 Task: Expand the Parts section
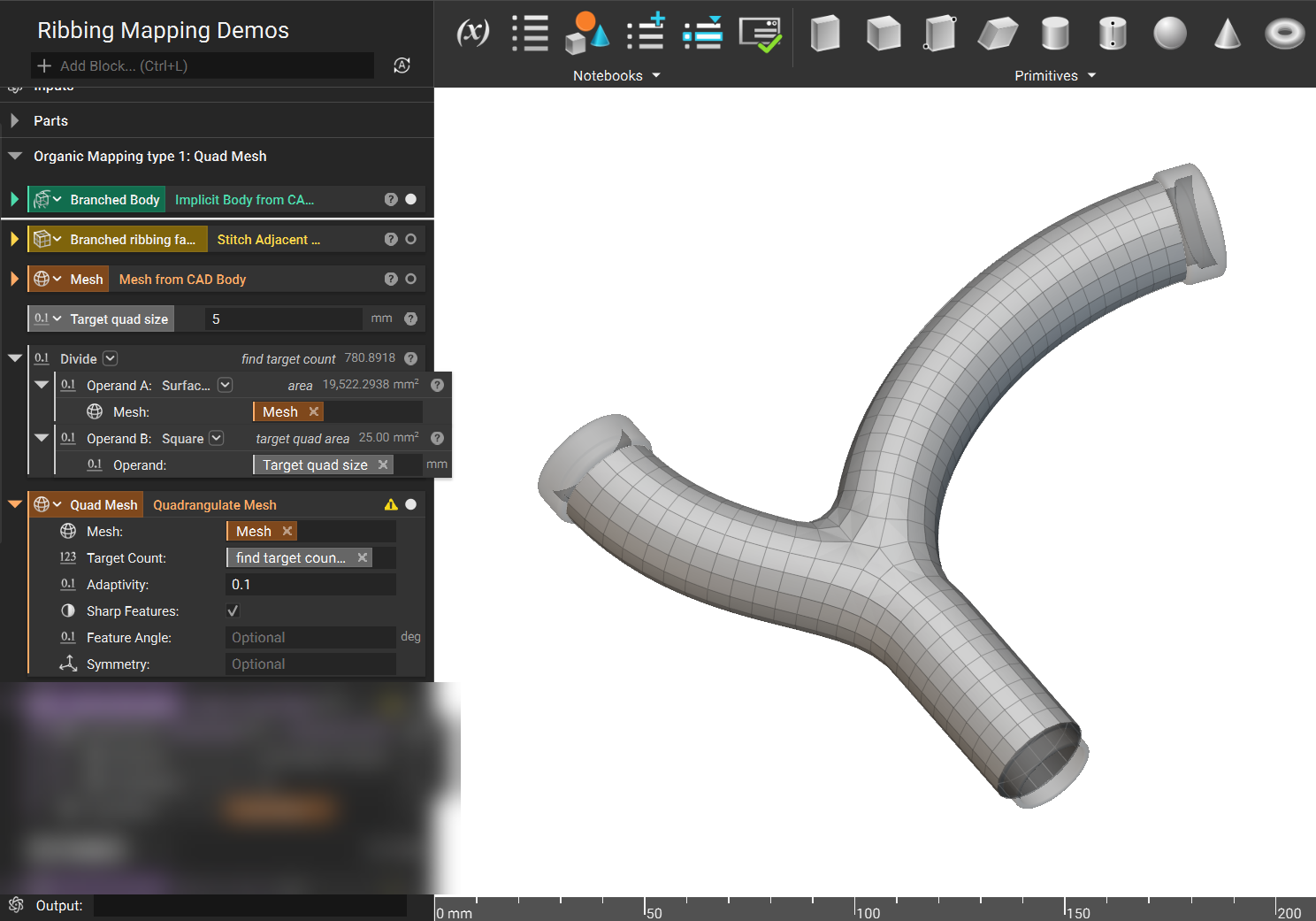(14, 120)
